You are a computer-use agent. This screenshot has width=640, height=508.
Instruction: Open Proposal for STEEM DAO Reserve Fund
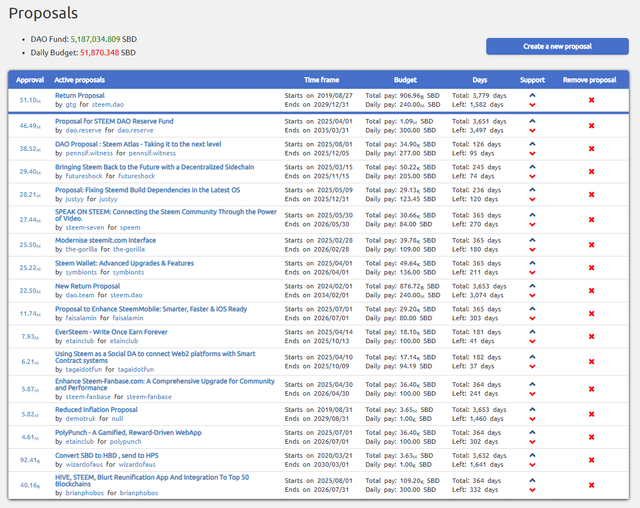pos(114,121)
